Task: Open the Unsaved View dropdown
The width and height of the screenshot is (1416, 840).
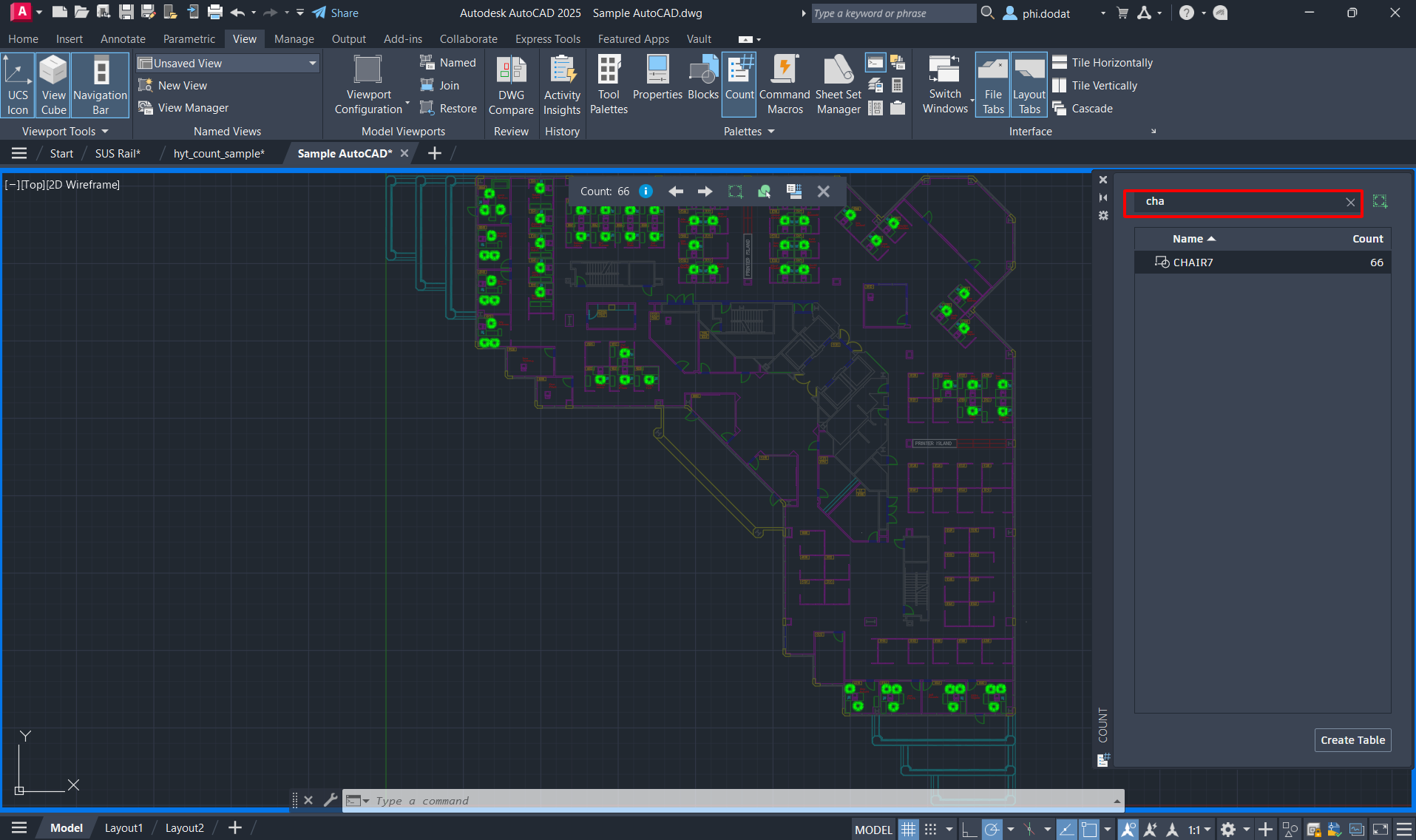Action: tap(228, 64)
